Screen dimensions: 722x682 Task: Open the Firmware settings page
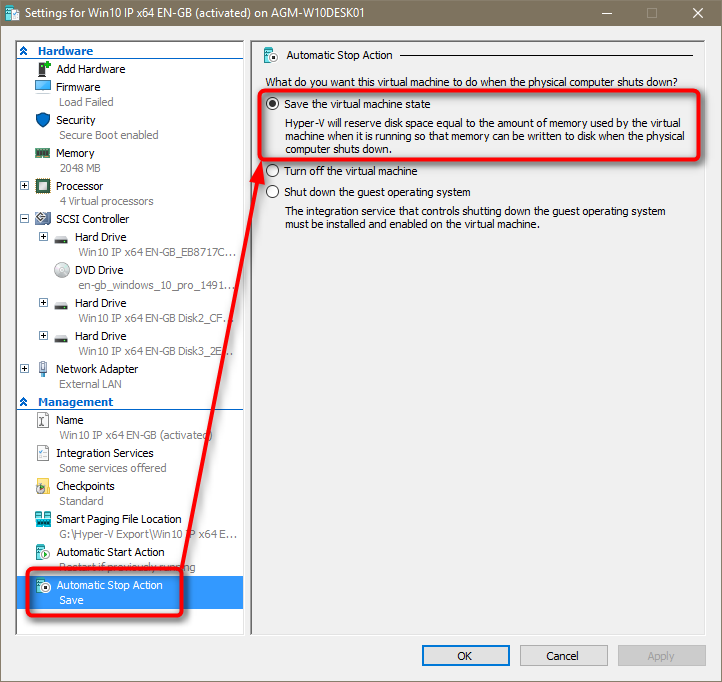pyautogui.click(x=78, y=87)
